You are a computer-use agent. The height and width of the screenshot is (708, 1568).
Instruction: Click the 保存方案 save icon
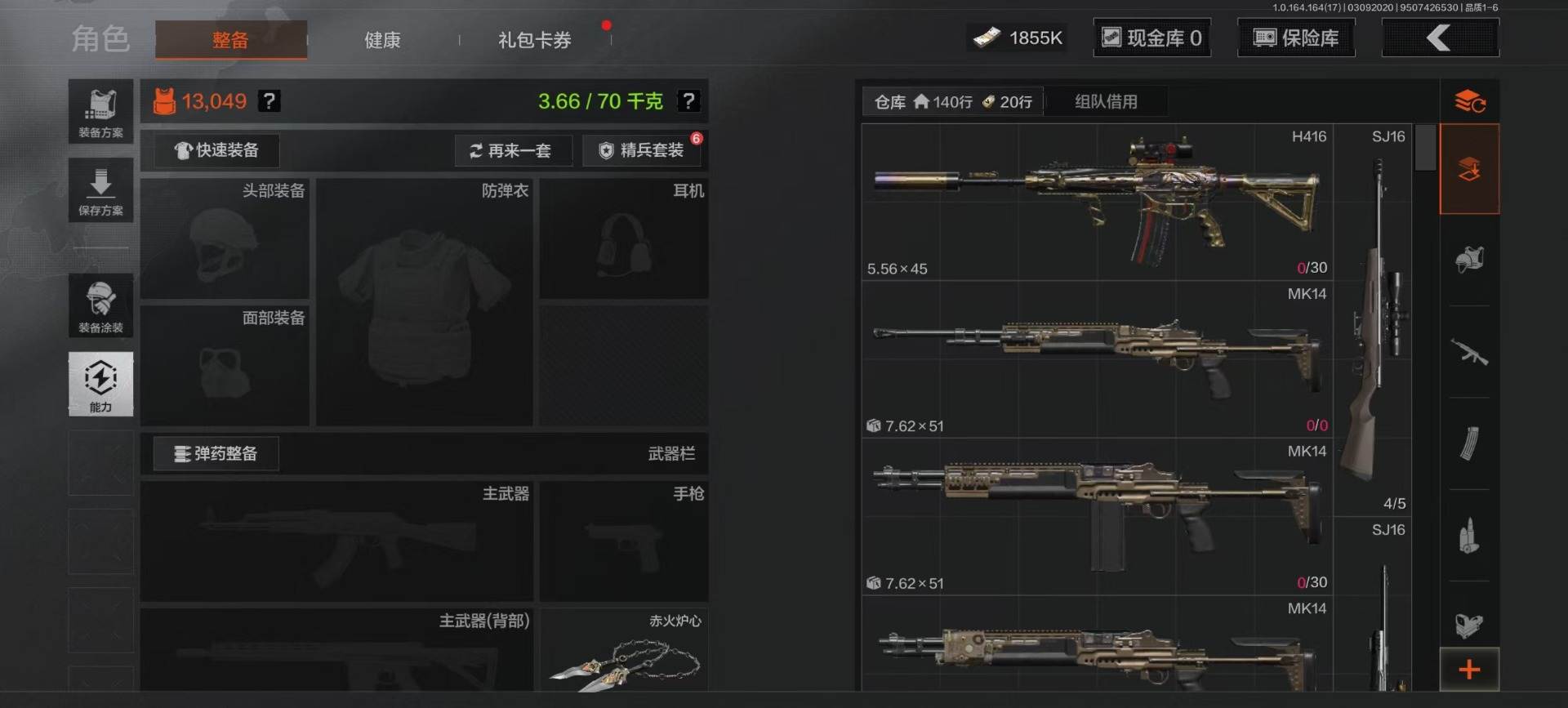100,190
